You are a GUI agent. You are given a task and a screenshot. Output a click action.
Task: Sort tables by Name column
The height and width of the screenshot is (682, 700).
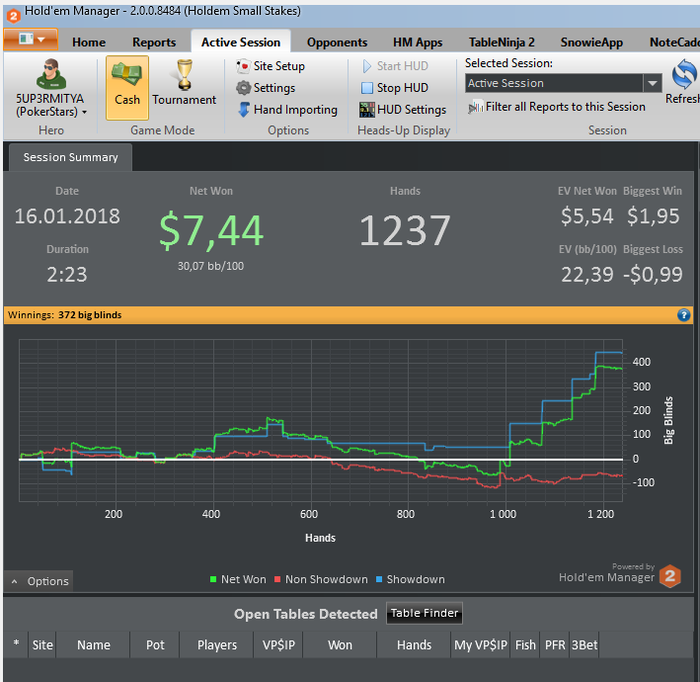94,645
